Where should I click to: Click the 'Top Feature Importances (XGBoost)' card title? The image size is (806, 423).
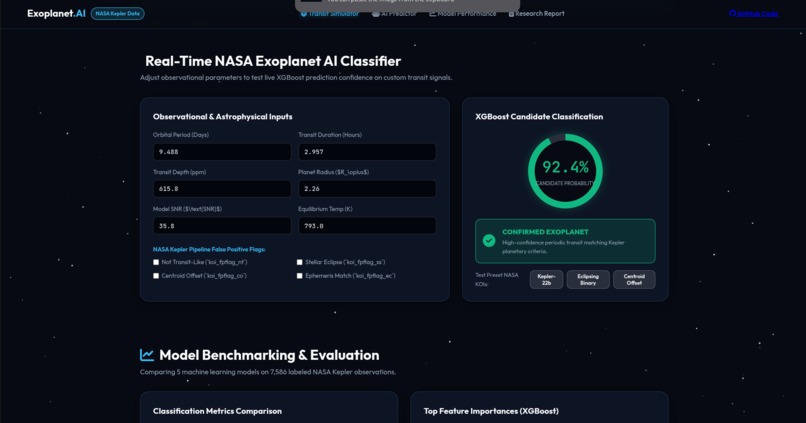(x=491, y=411)
